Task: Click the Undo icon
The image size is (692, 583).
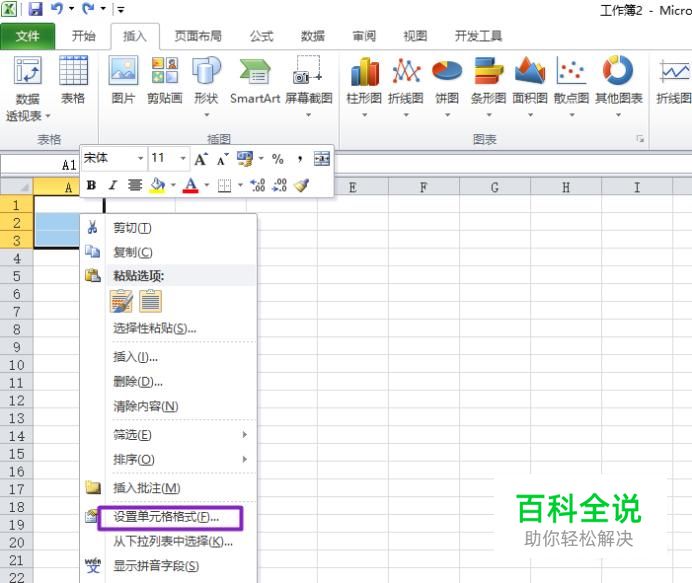Action: (57, 8)
